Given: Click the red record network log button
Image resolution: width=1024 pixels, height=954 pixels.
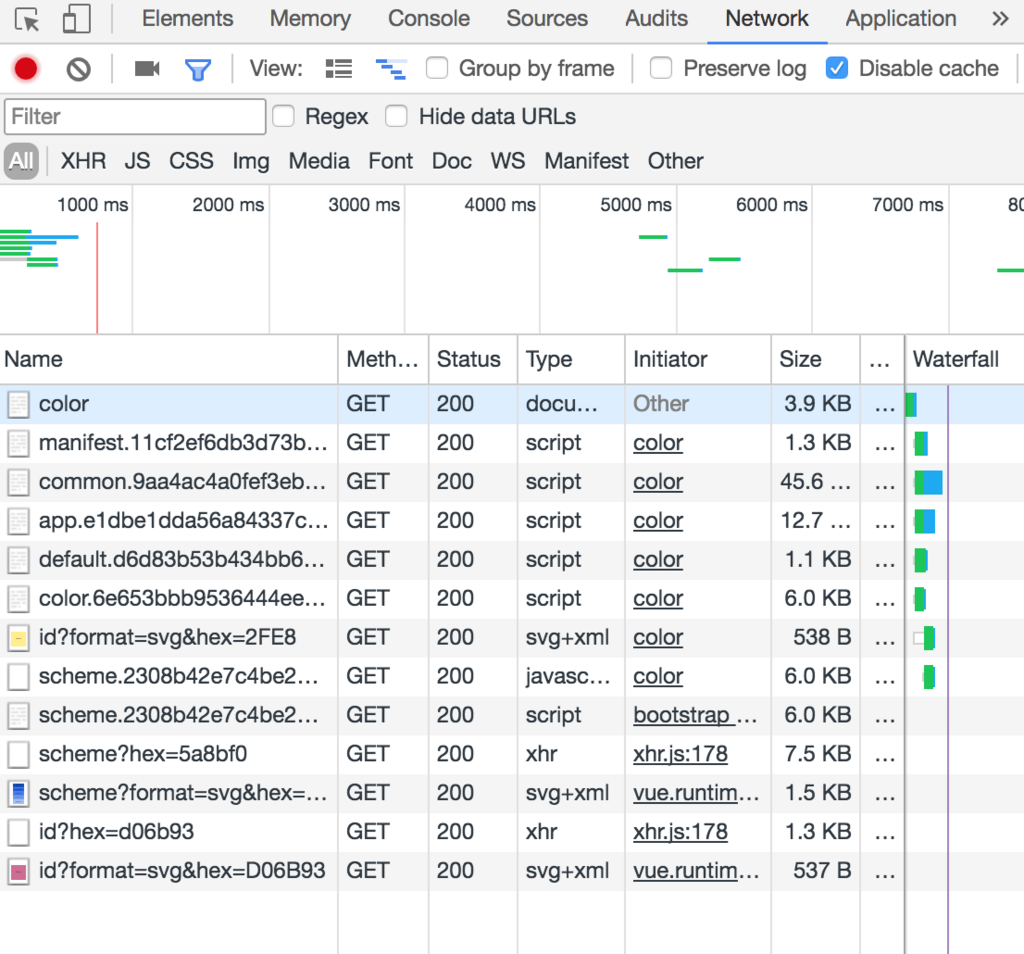Looking at the screenshot, I should tap(26, 69).
